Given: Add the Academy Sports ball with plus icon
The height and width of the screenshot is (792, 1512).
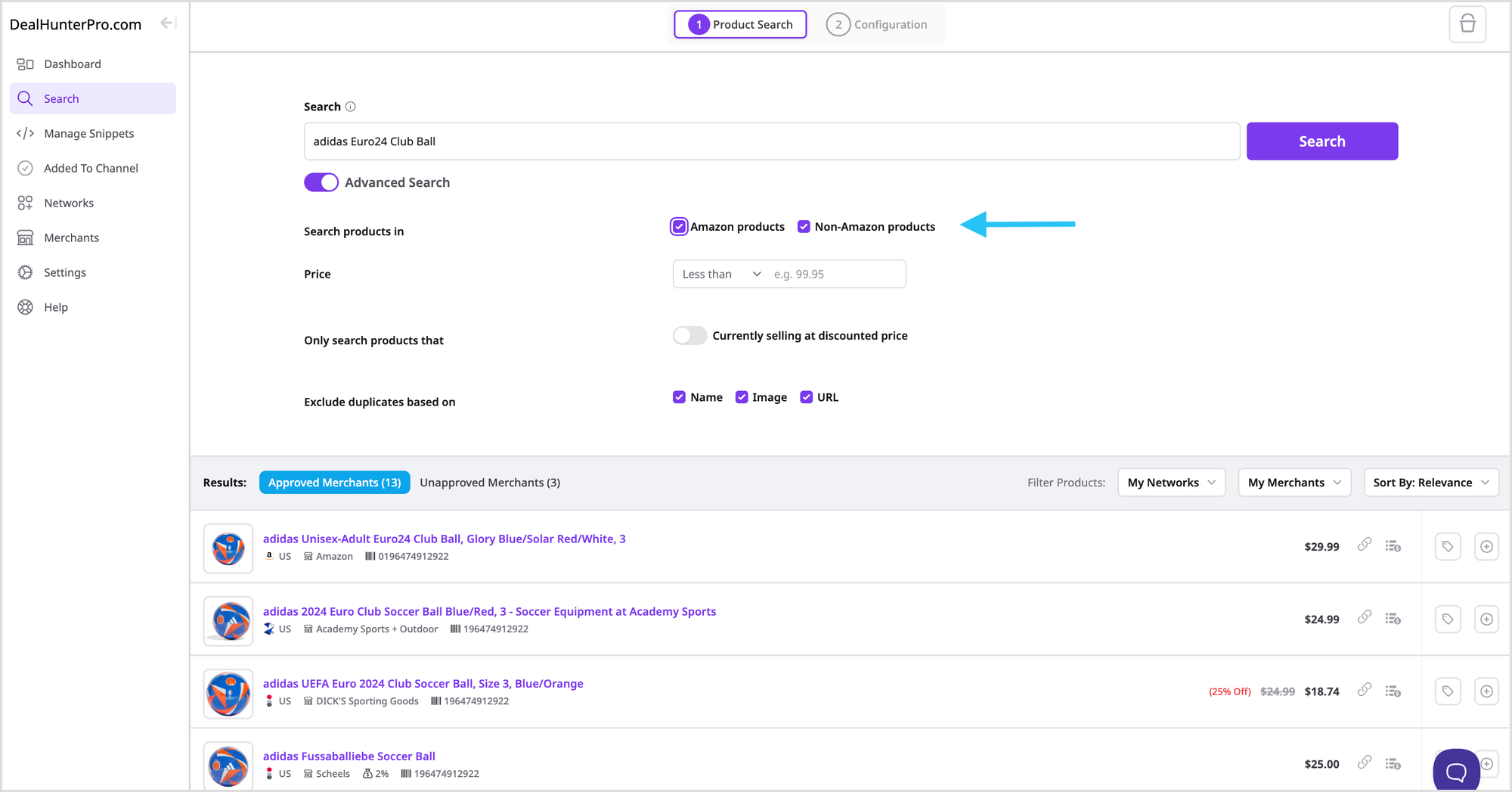Looking at the screenshot, I should point(1486,619).
